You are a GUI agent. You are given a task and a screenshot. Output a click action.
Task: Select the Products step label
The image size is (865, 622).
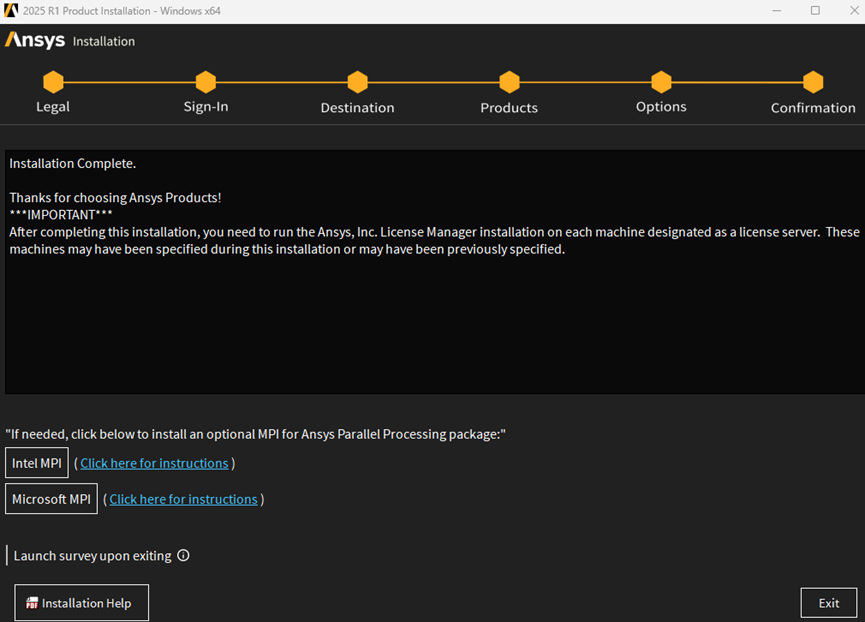[x=509, y=108]
